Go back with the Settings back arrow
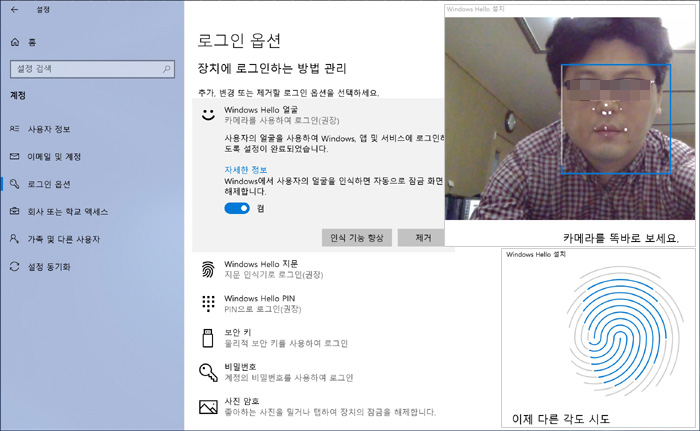 15,9
